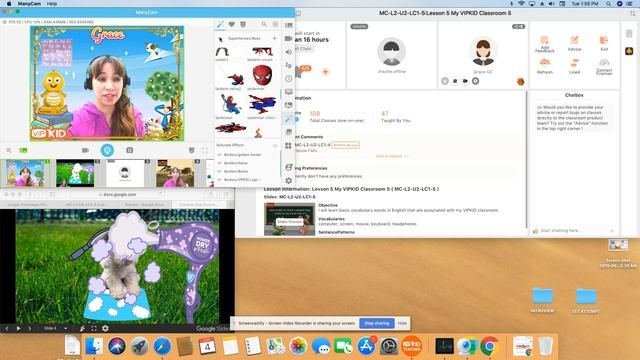This screenshot has width=640, height=360.
Task: Go to next slide in Google Slides
Action: 29,328
